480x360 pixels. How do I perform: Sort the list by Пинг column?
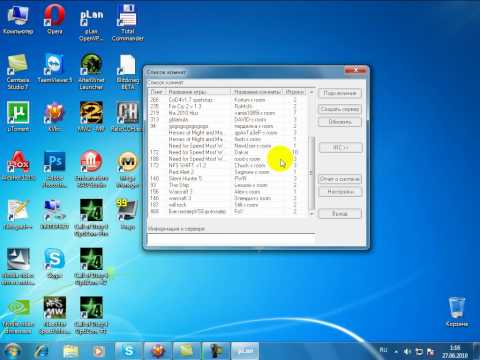pos(157,92)
